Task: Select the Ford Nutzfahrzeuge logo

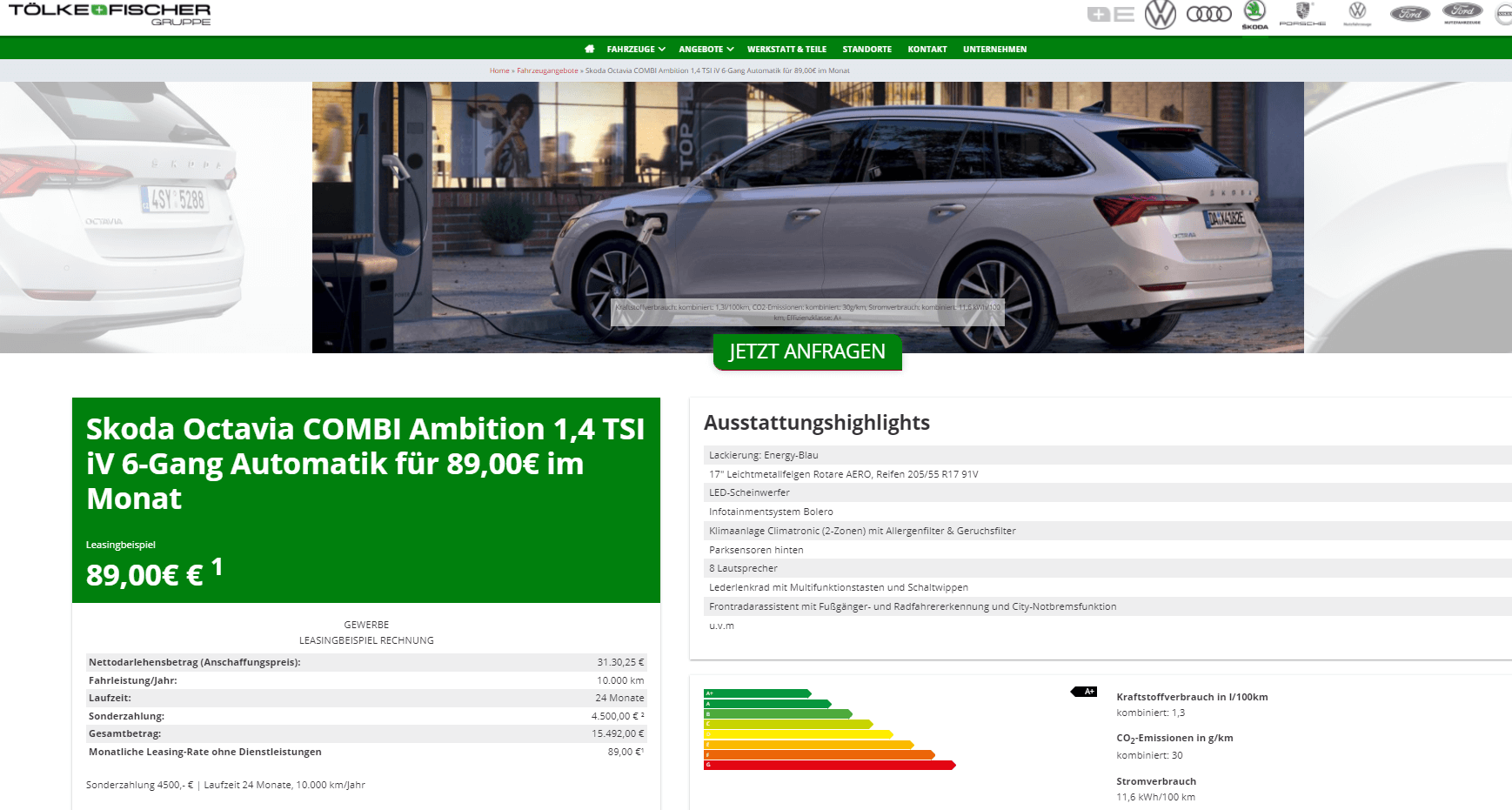Action: click(1462, 13)
